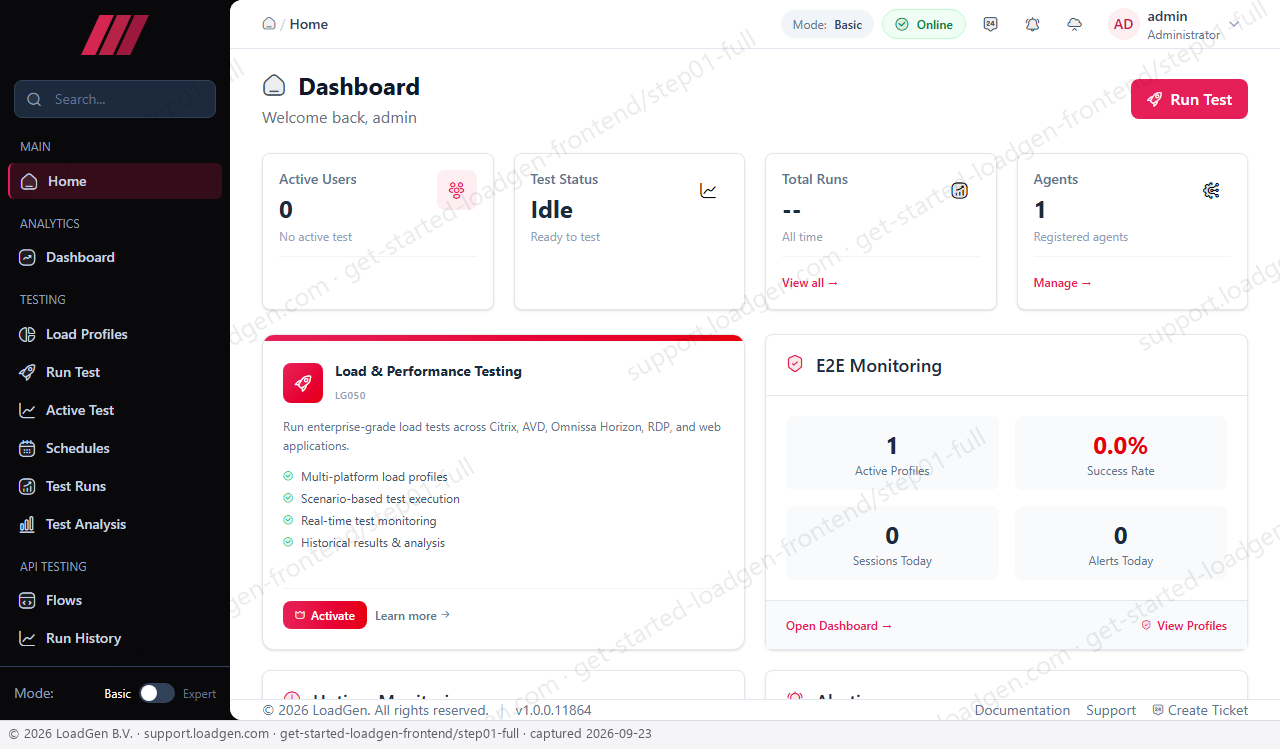
Task: Click the Active Users card icon
Action: point(457,190)
